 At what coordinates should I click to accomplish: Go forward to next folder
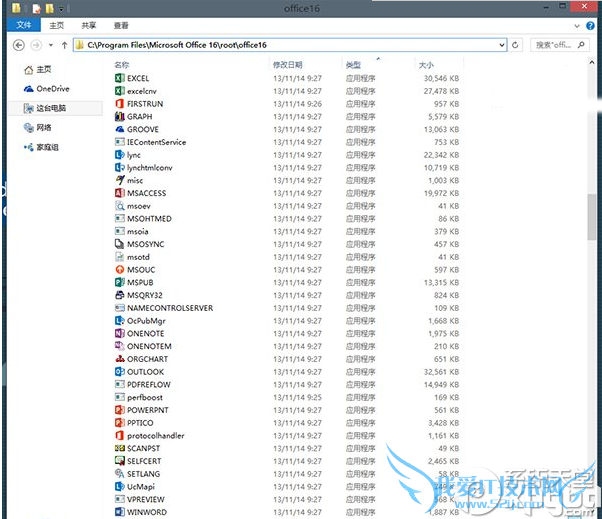tap(36, 45)
